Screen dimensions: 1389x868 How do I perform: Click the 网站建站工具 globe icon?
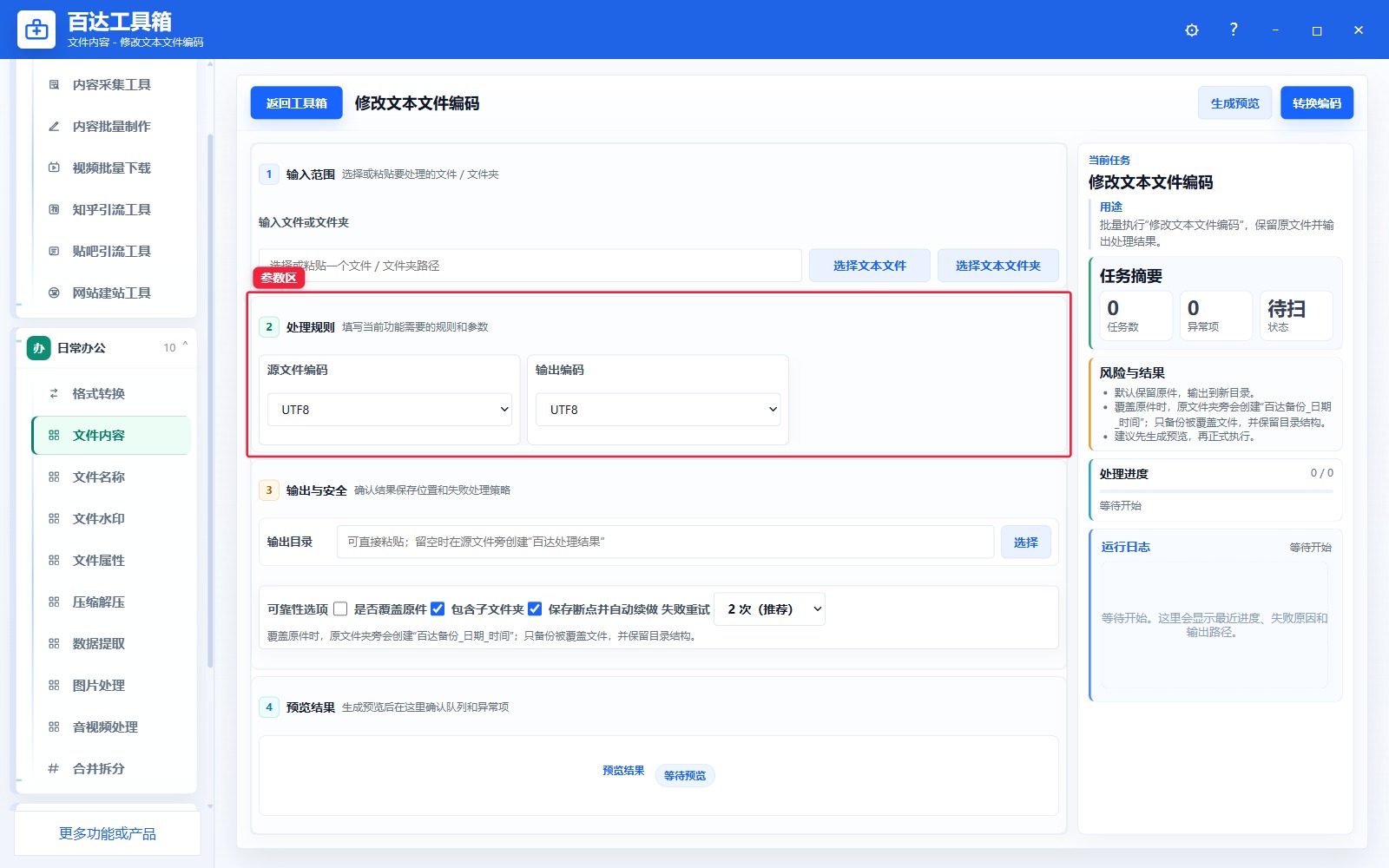[x=54, y=293]
